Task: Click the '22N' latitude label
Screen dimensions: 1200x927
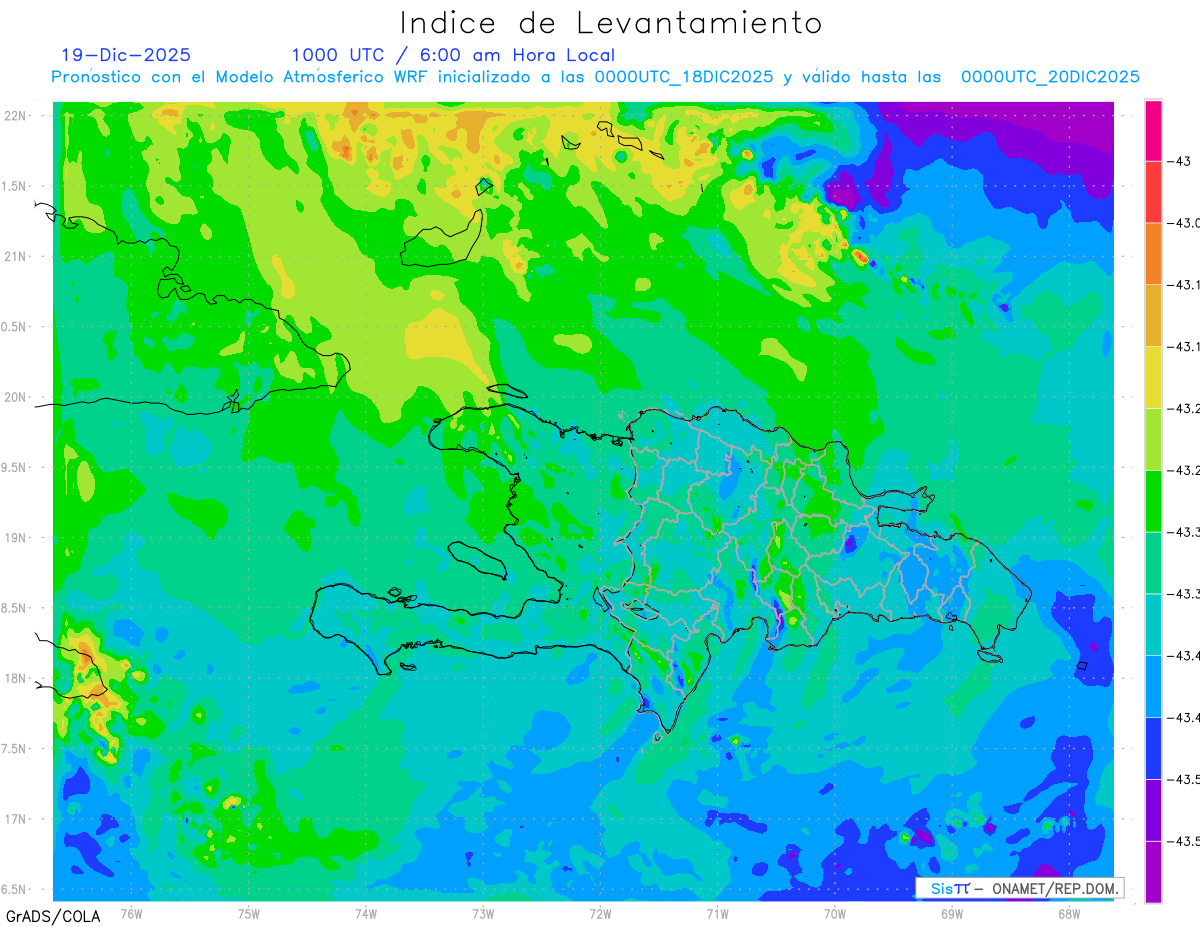Action: [x=16, y=115]
